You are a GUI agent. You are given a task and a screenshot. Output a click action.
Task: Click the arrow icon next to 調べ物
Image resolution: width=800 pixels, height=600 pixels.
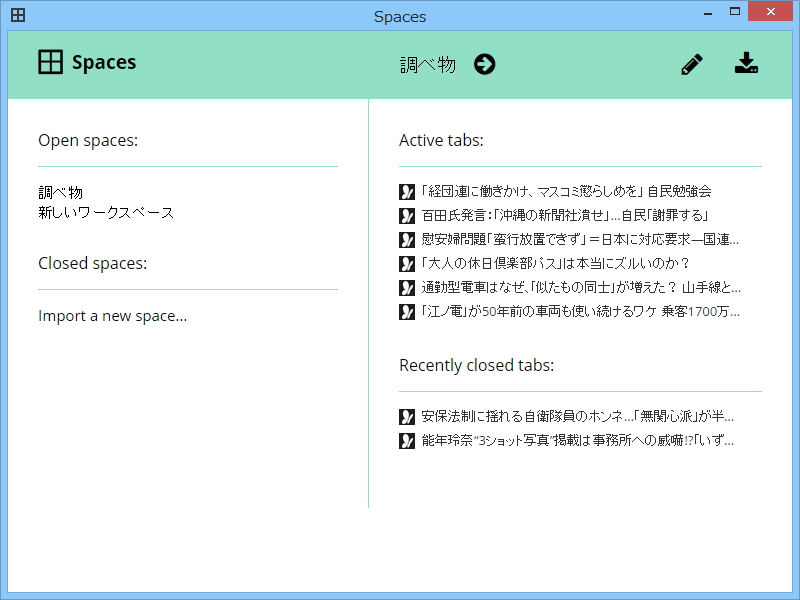click(x=485, y=65)
